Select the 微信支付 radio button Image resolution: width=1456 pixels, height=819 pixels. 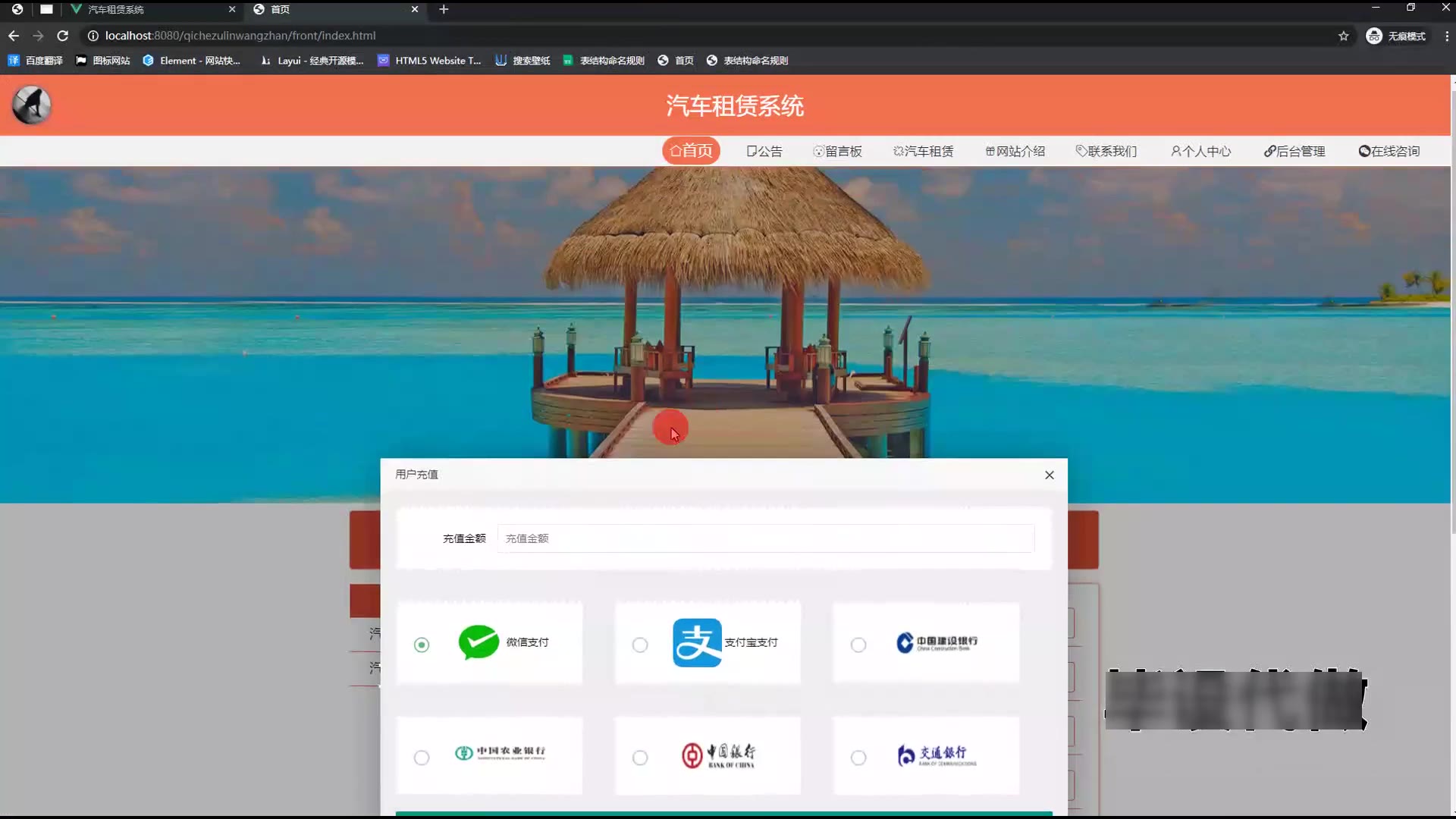(x=422, y=645)
